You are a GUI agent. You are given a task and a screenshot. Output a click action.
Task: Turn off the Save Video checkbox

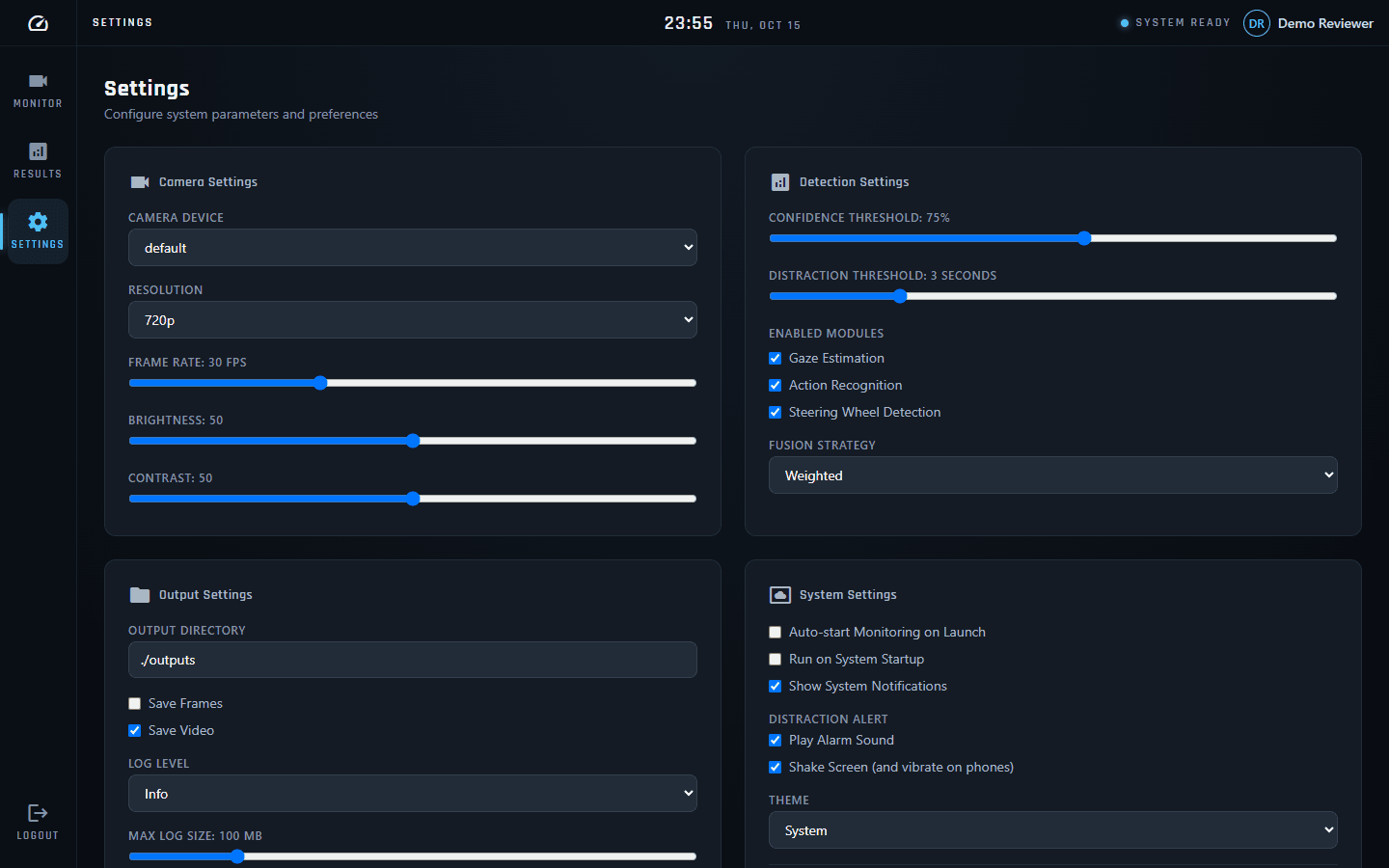(x=135, y=731)
